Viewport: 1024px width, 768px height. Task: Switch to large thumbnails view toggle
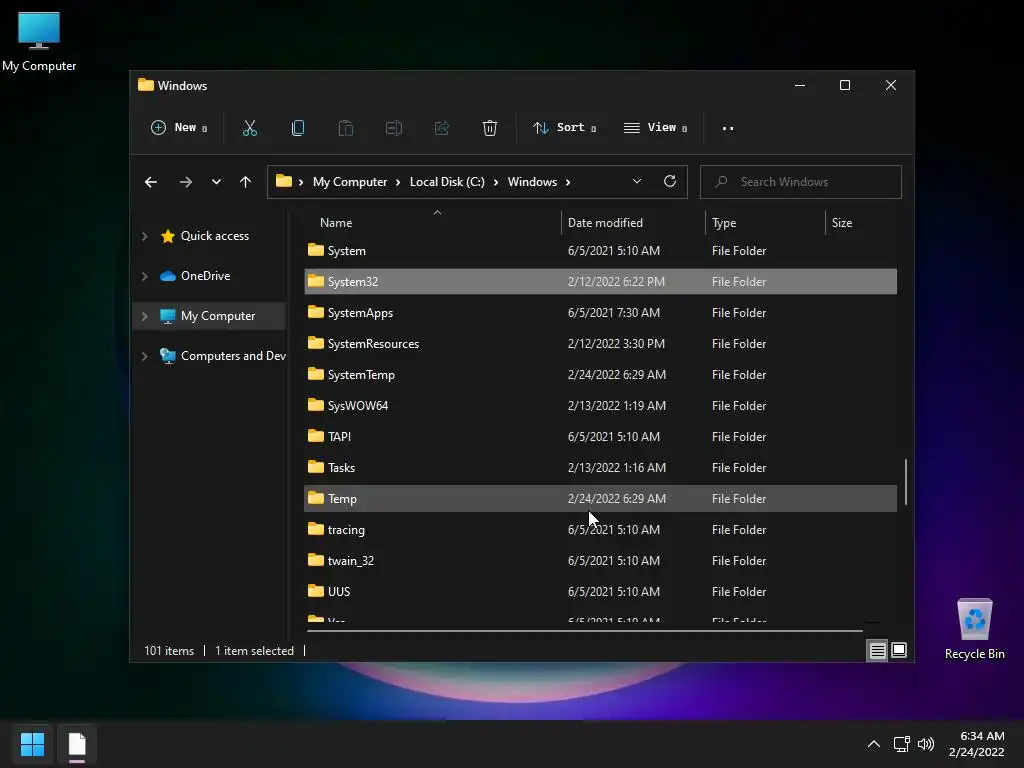click(x=899, y=650)
